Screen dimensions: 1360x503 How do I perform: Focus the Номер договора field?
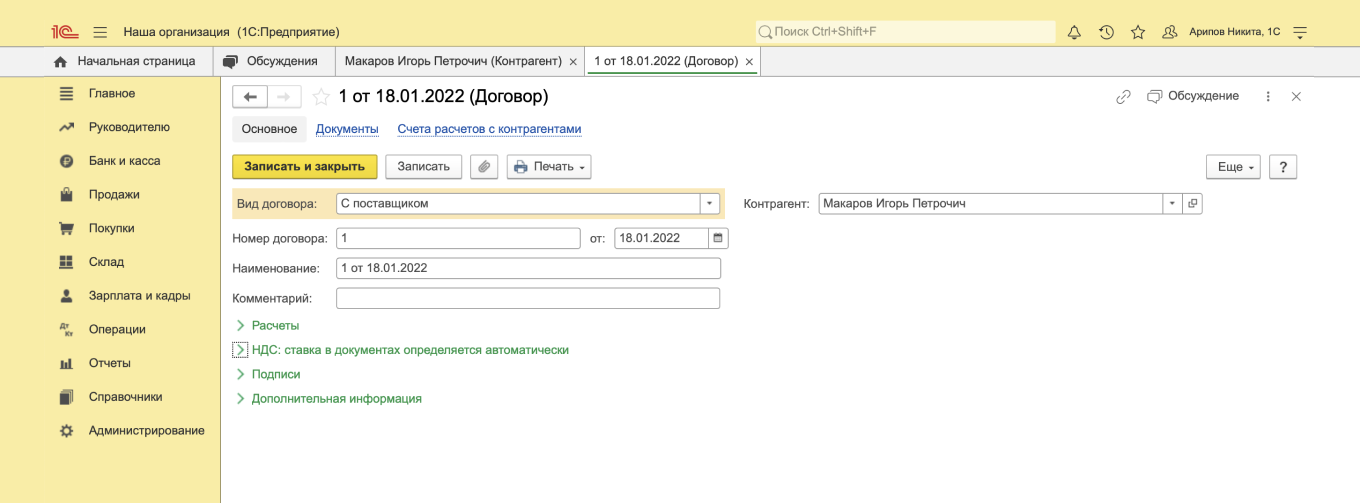pyautogui.click(x=458, y=238)
